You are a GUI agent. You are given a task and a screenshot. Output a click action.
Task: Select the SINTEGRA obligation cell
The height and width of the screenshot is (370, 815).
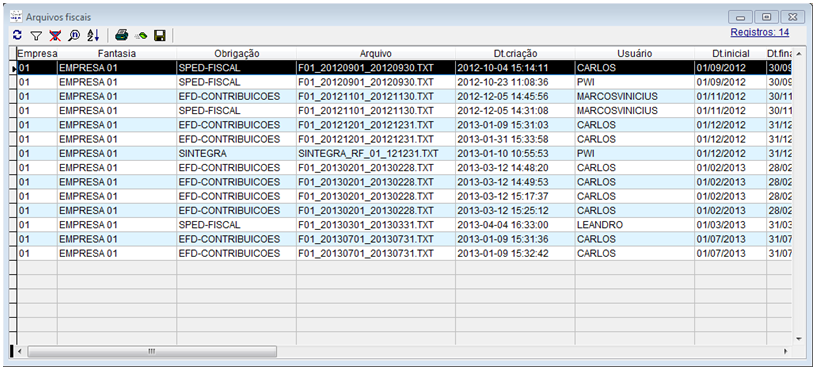point(236,153)
